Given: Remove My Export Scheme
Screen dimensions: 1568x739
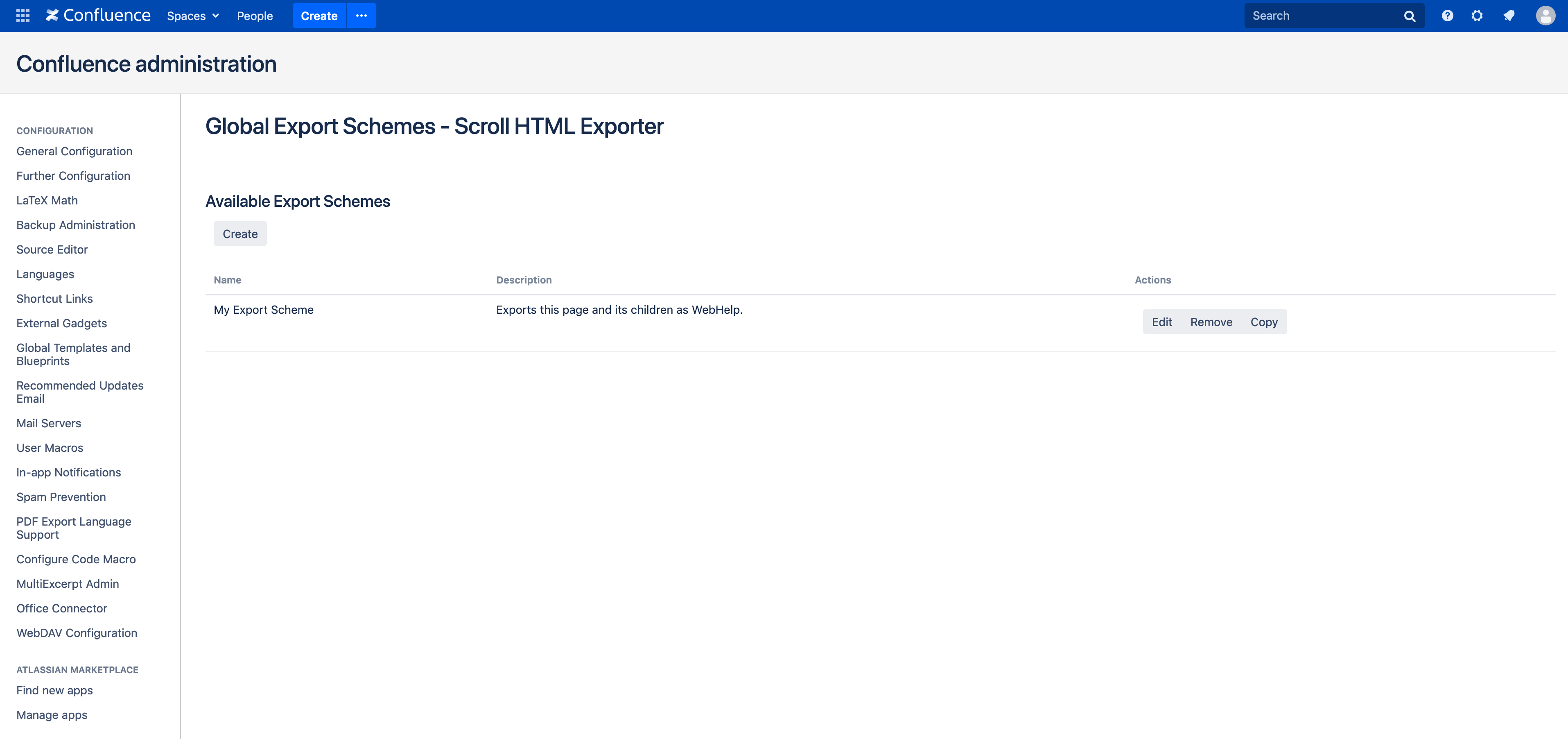Looking at the screenshot, I should click(1211, 322).
